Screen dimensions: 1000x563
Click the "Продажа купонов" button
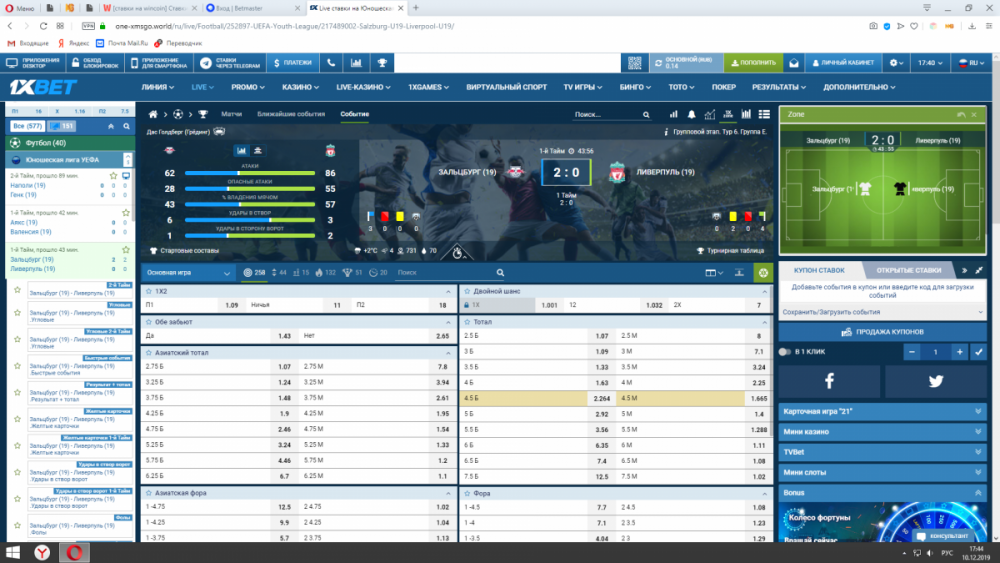click(x=883, y=331)
